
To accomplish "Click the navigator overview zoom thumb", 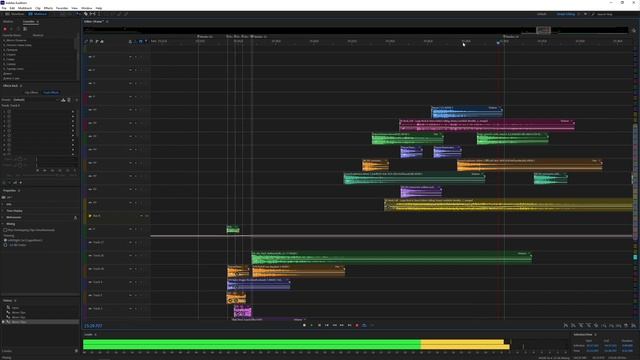I will click(x=543, y=30).
